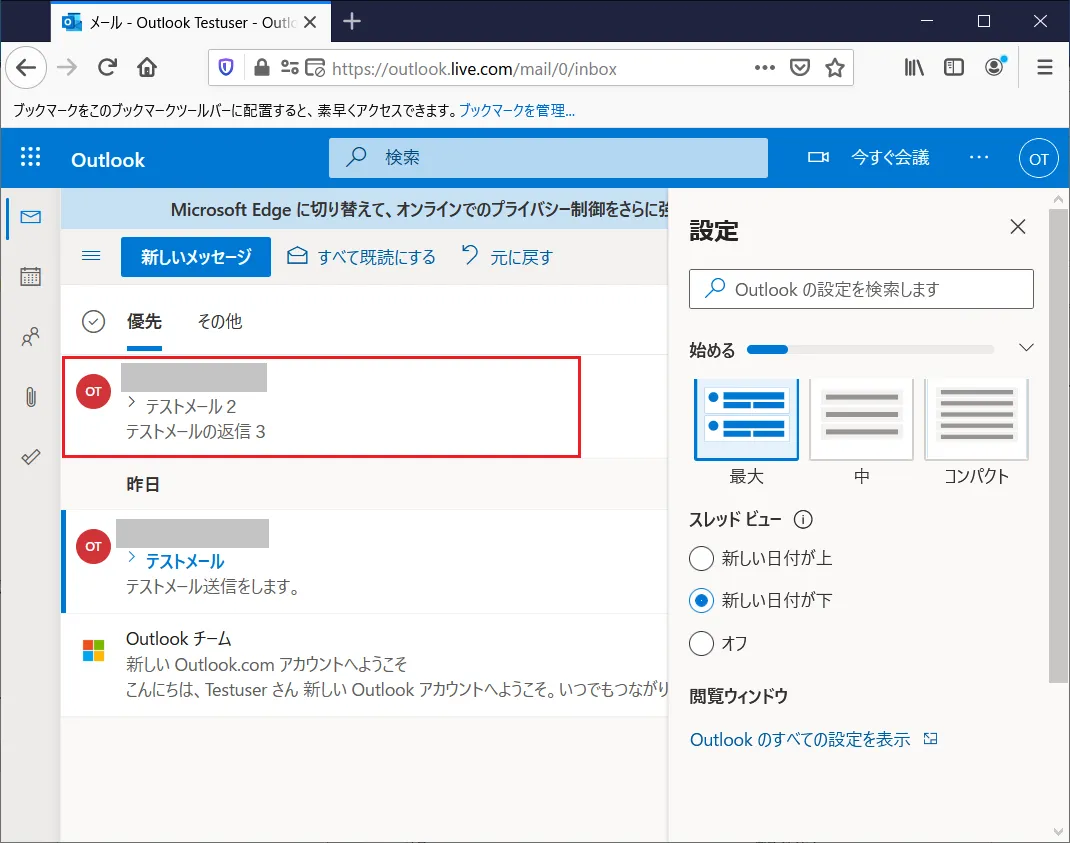Toggle the select all messages circle
1070x843 pixels.
93,322
